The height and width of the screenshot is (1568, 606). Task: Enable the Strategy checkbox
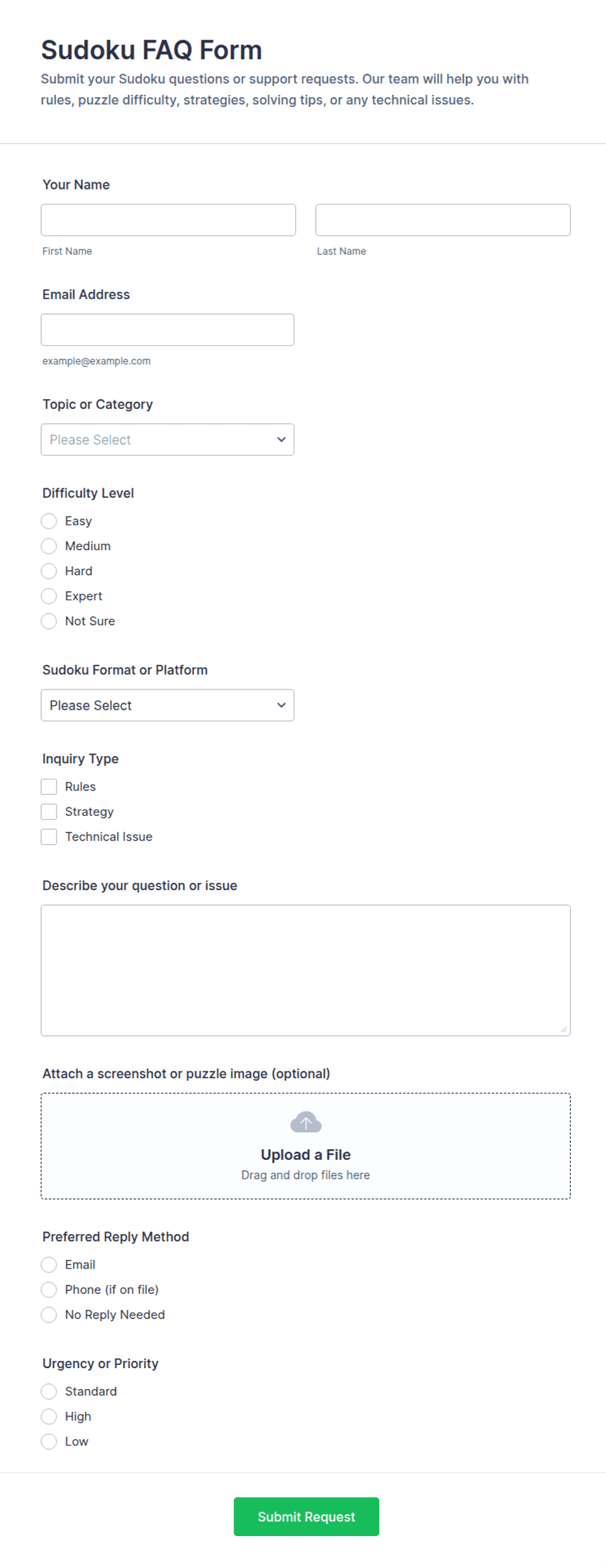coord(49,811)
